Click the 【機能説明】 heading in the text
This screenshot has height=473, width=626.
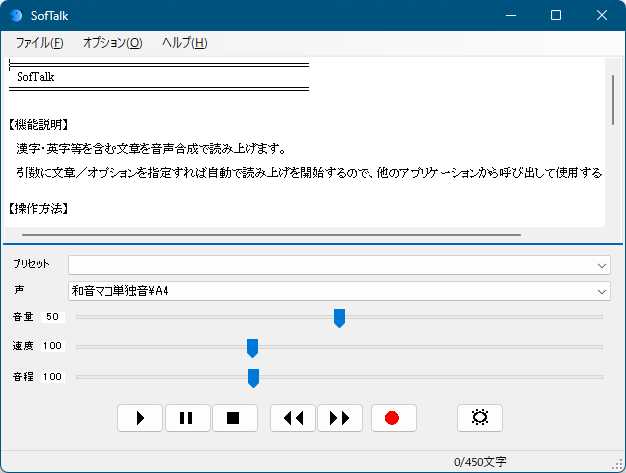point(38,125)
